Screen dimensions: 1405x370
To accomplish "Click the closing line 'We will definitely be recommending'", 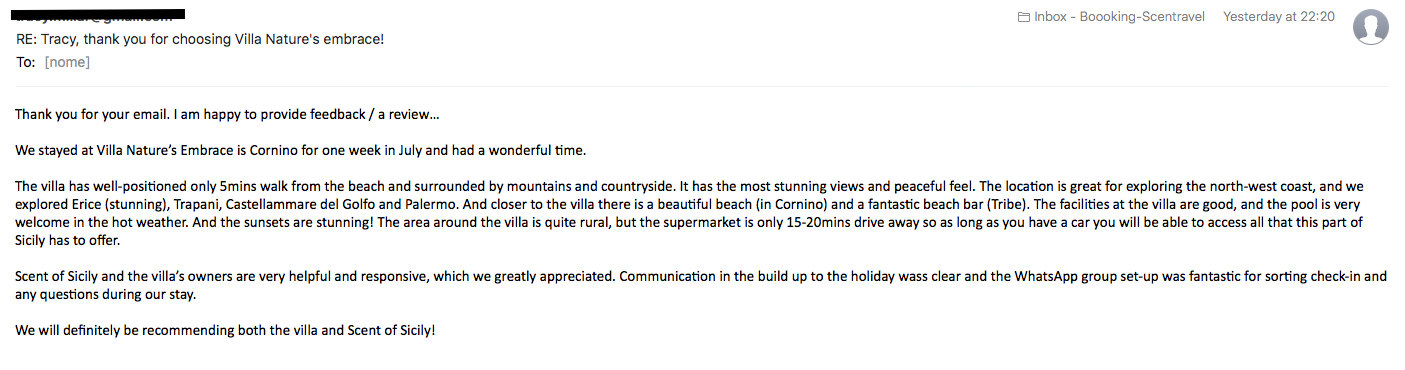I will pyautogui.click(x=225, y=330).
